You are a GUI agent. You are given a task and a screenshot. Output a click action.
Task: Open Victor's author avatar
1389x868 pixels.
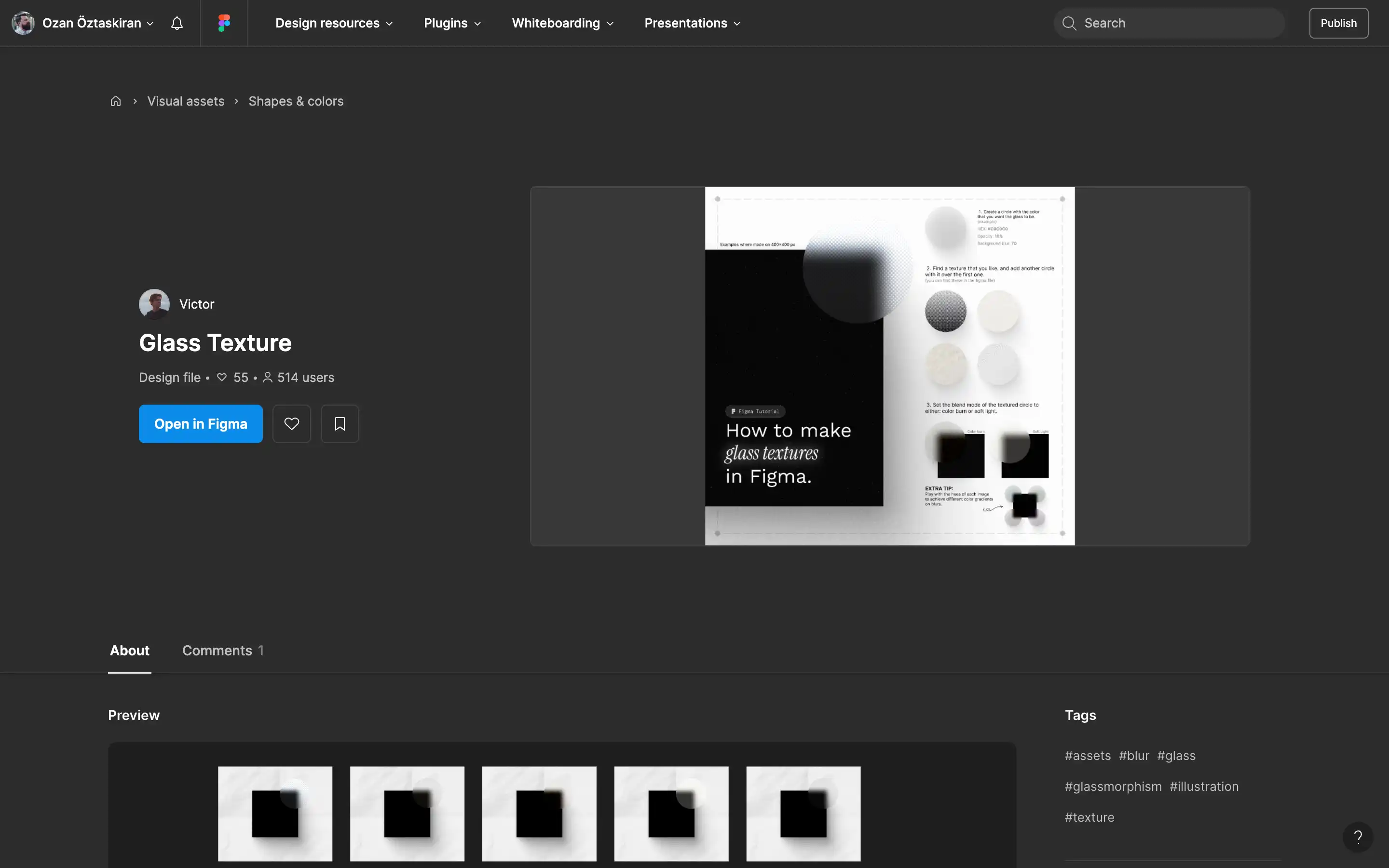click(154, 304)
